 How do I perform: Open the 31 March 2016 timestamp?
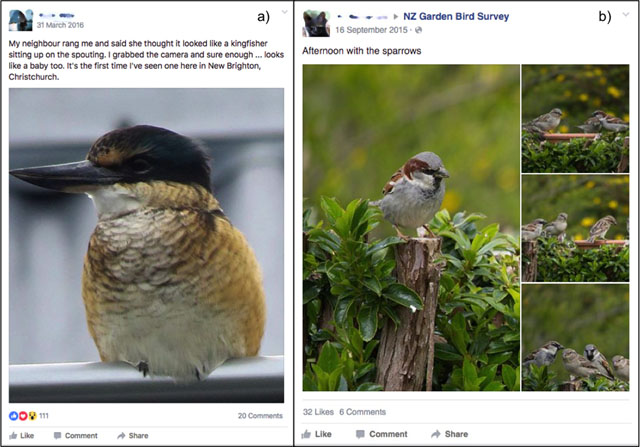click(x=60, y=25)
